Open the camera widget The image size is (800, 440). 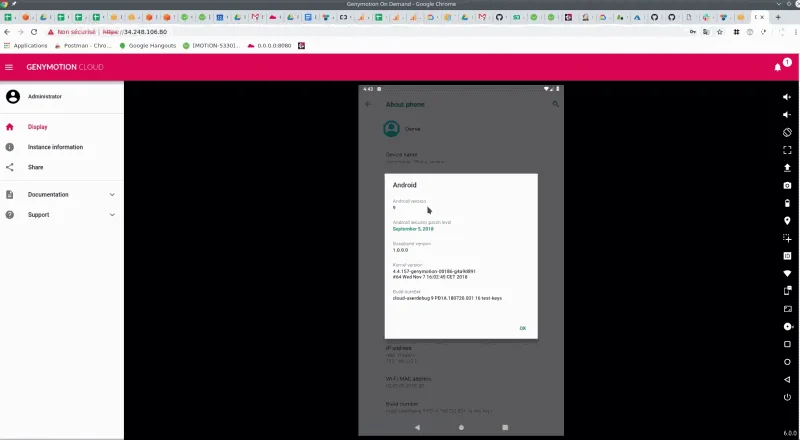(x=787, y=185)
